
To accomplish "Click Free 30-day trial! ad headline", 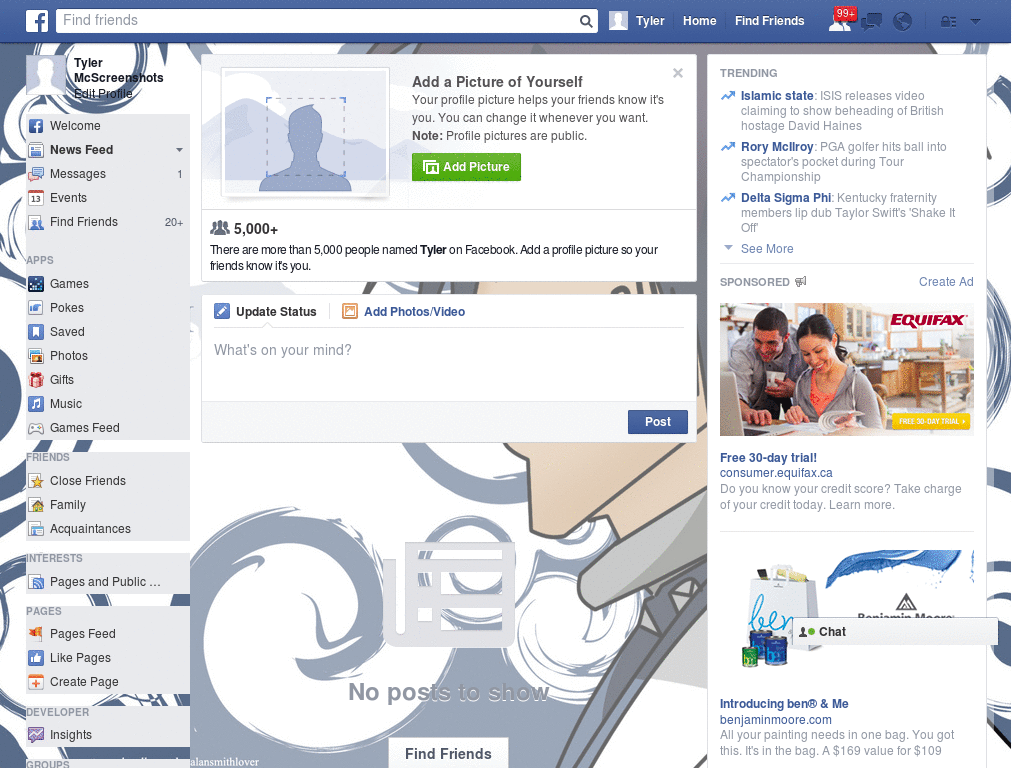I will coord(768,458).
